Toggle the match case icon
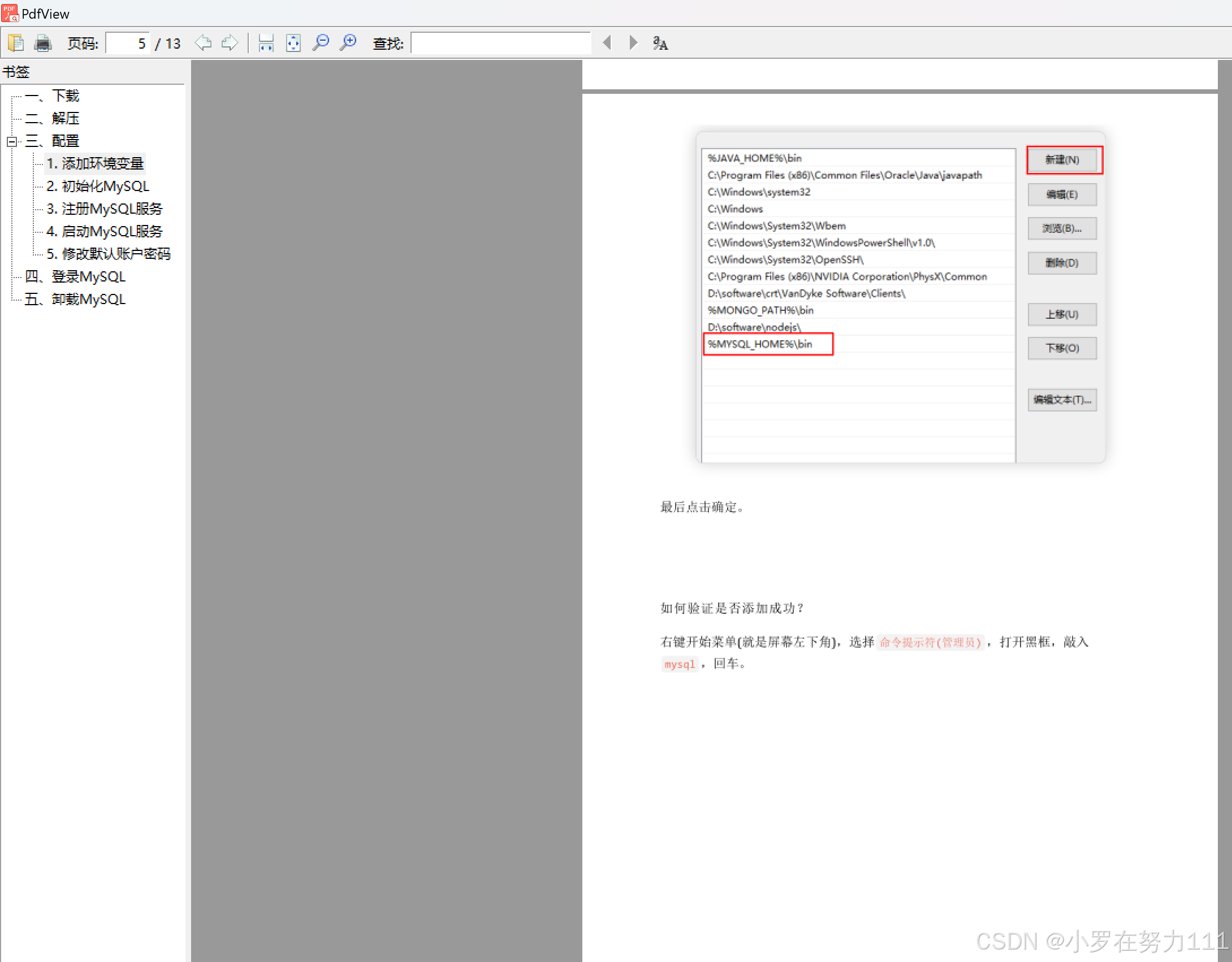Viewport: 1232px width, 962px height. click(660, 43)
